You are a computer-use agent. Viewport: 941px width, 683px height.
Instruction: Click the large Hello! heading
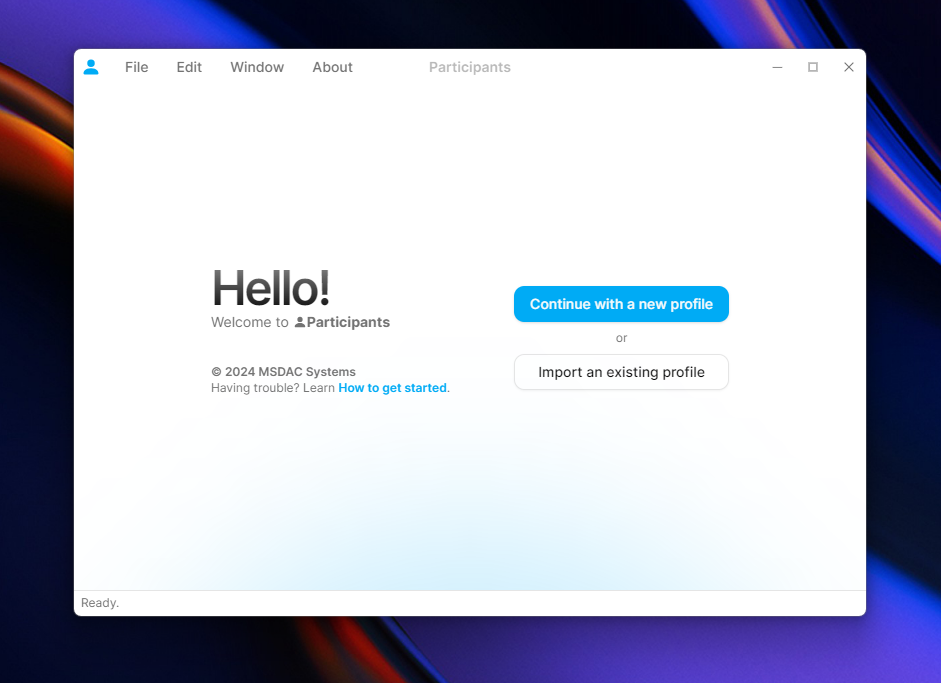pos(270,288)
